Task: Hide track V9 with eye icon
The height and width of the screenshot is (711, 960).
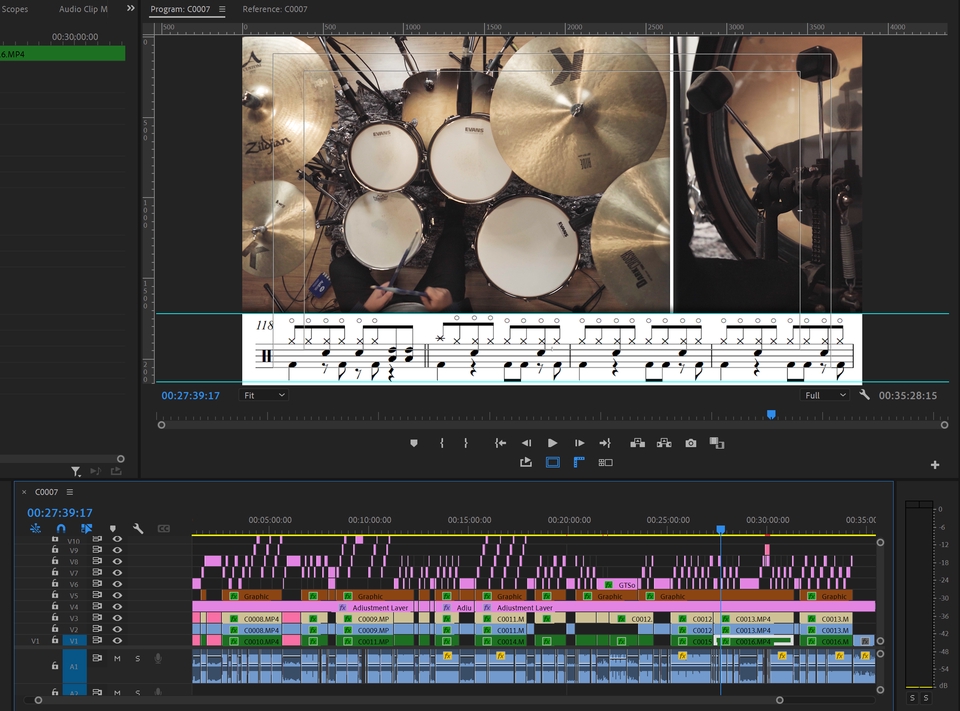Action: (117, 550)
